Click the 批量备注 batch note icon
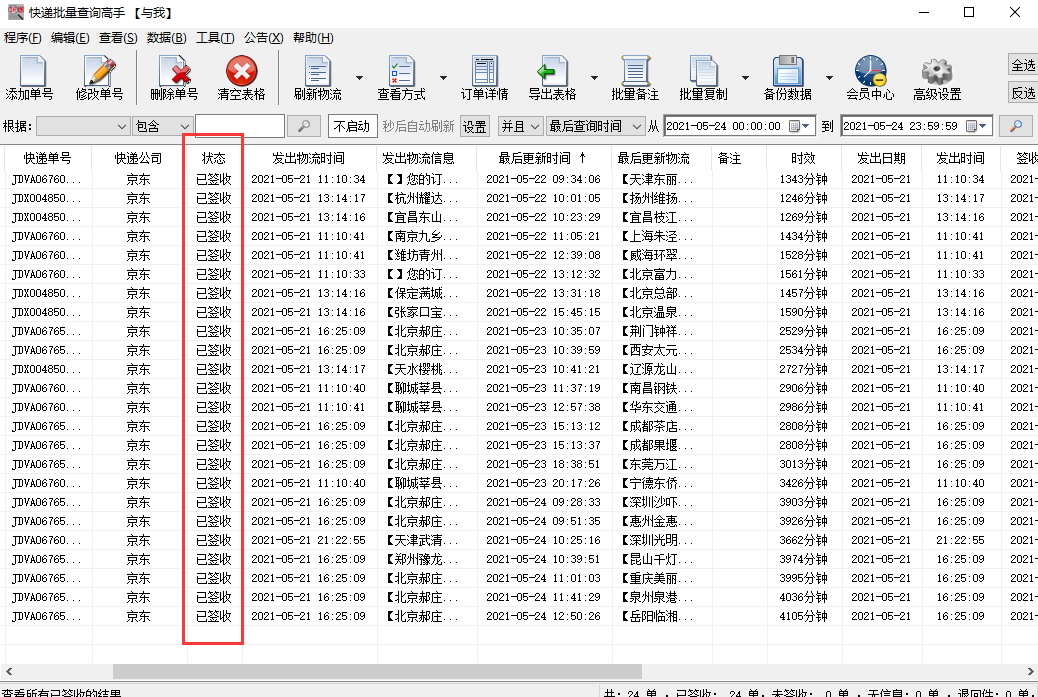 tap(634, 77)
